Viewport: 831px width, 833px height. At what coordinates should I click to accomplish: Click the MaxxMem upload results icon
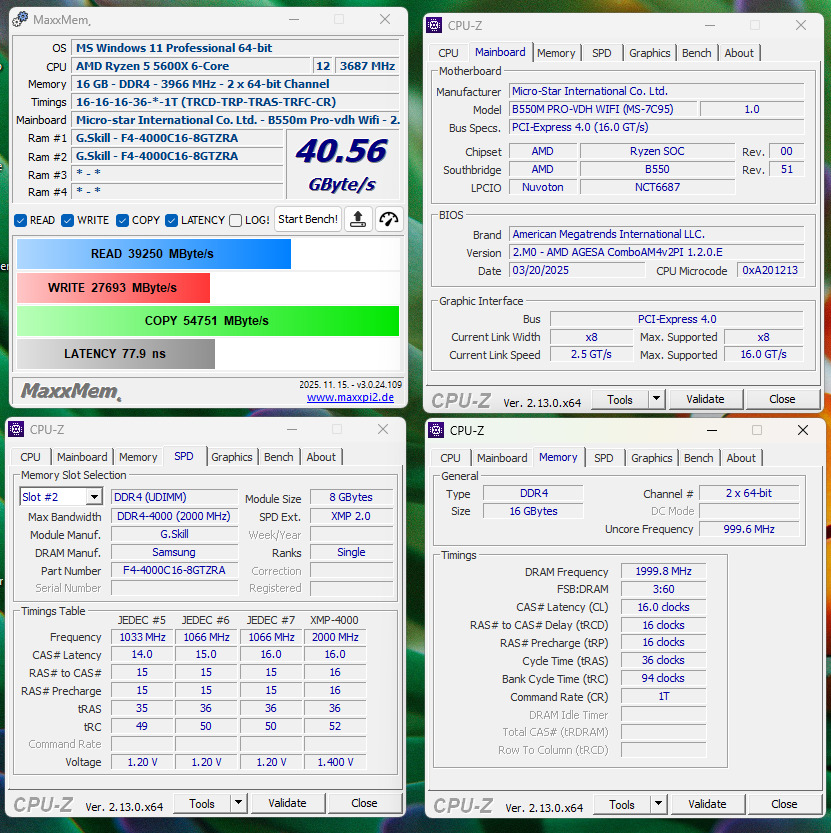[358, 219]
